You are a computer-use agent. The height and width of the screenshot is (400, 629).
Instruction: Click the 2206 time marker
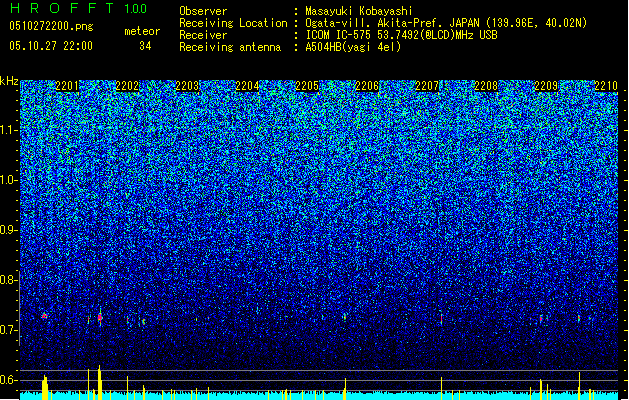(367, 86)
